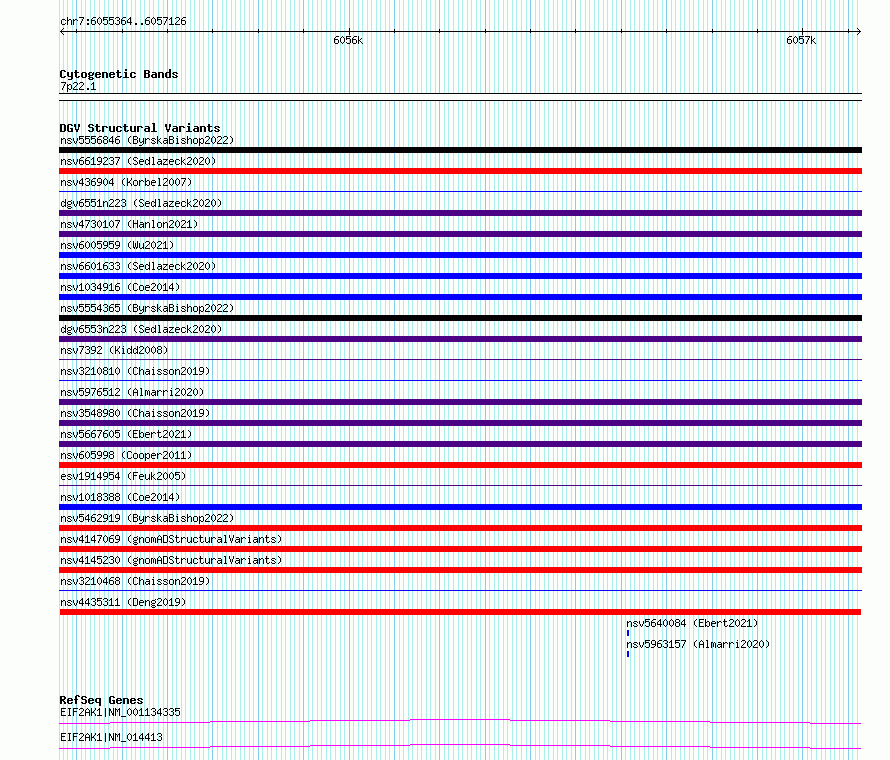Click the DGV Structural Variants track title
The height and width of the screenshot is (760, 890).
tap(140, 128)
